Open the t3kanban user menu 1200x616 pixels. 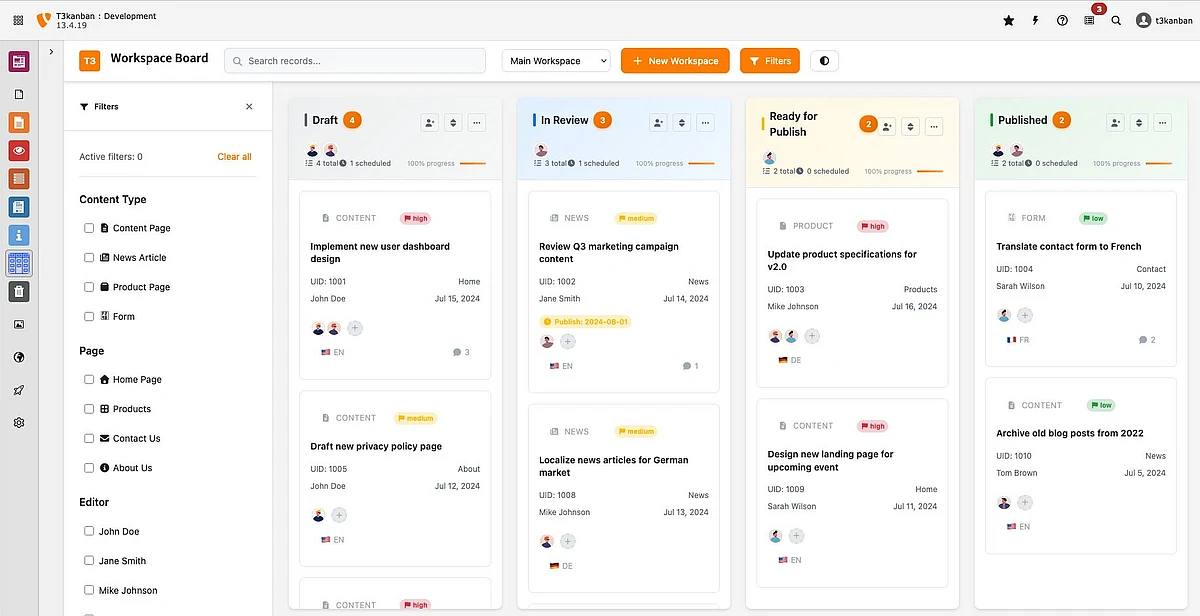[1164, 20]
